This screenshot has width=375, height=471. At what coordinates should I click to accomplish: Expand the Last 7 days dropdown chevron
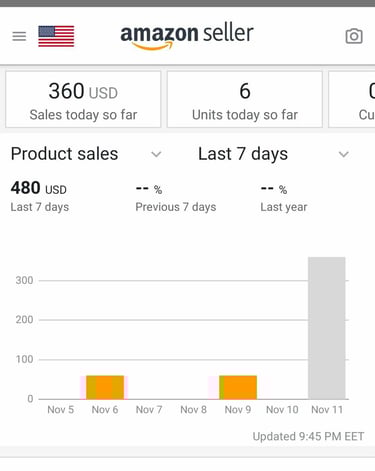point(343,154)
